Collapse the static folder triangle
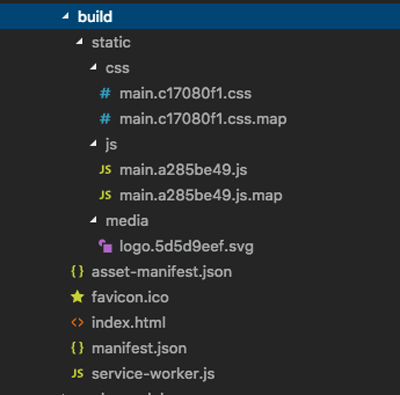The image size is (400, 395). pos(79,42)
